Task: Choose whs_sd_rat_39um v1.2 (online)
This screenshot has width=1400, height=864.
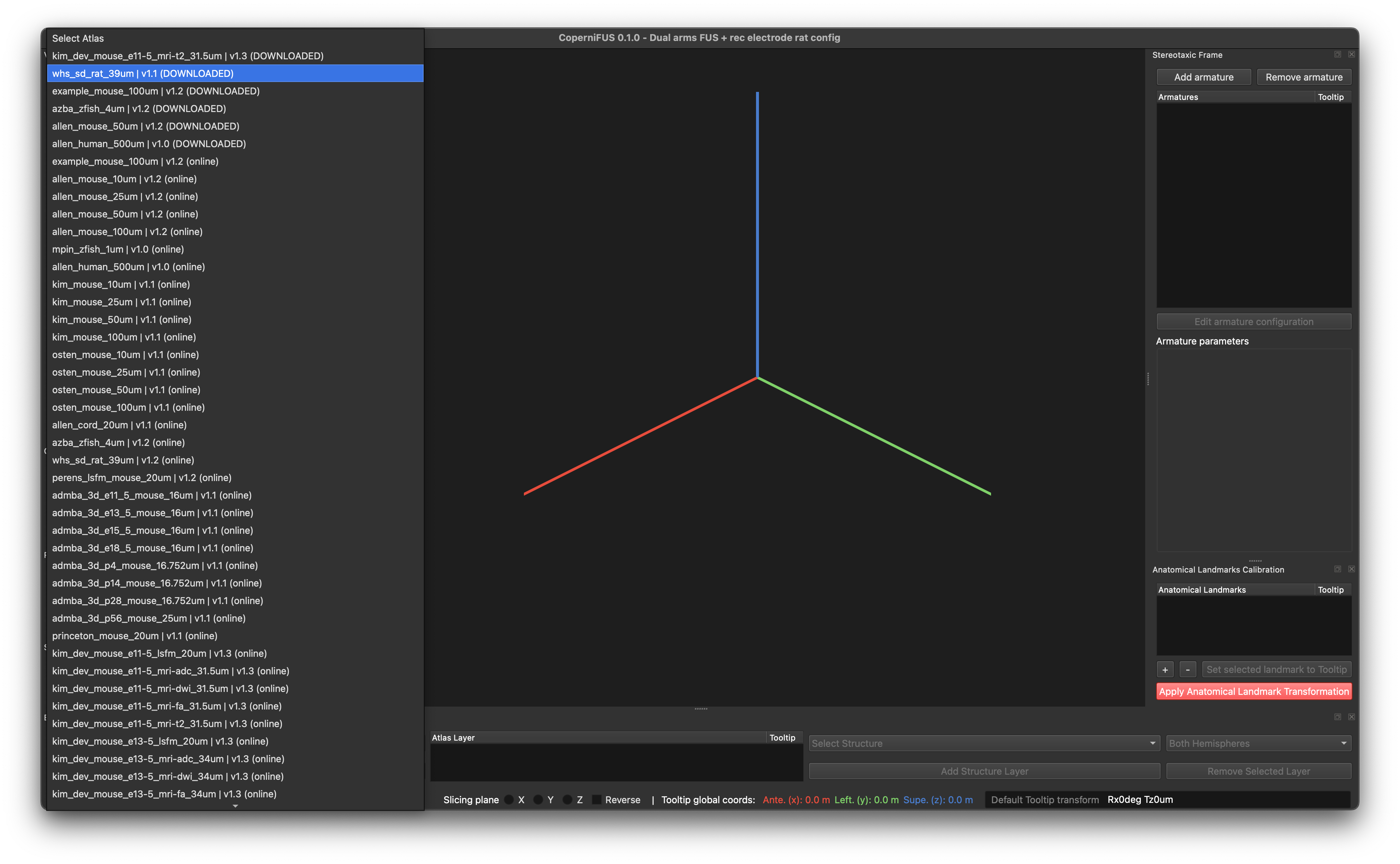Action: 235,460
